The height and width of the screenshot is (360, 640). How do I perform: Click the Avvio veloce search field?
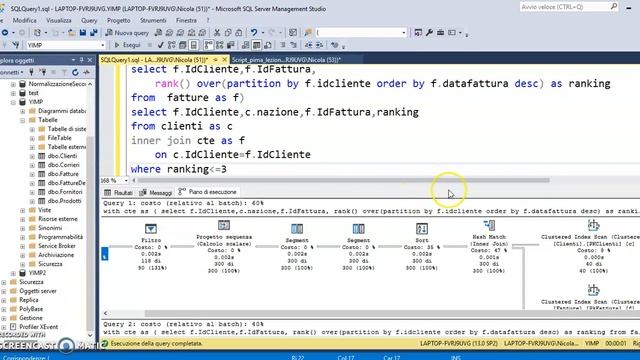pos(569,7)
